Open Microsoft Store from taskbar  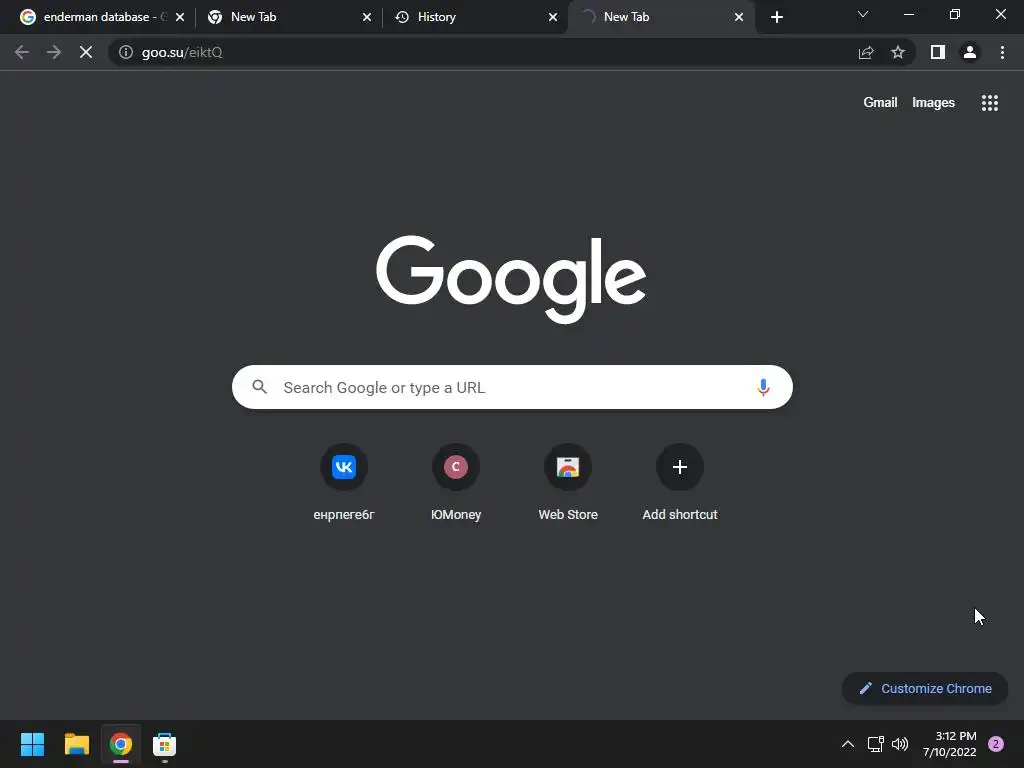pyautogui.click(x=165, y=744)
